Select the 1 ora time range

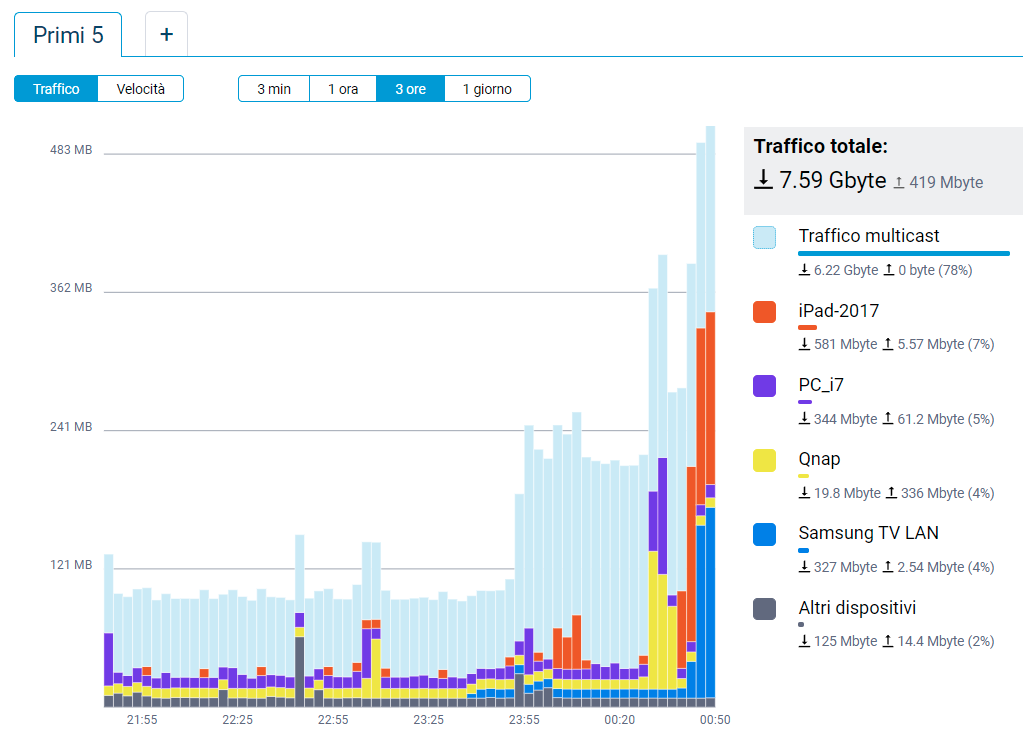[343, 89]
